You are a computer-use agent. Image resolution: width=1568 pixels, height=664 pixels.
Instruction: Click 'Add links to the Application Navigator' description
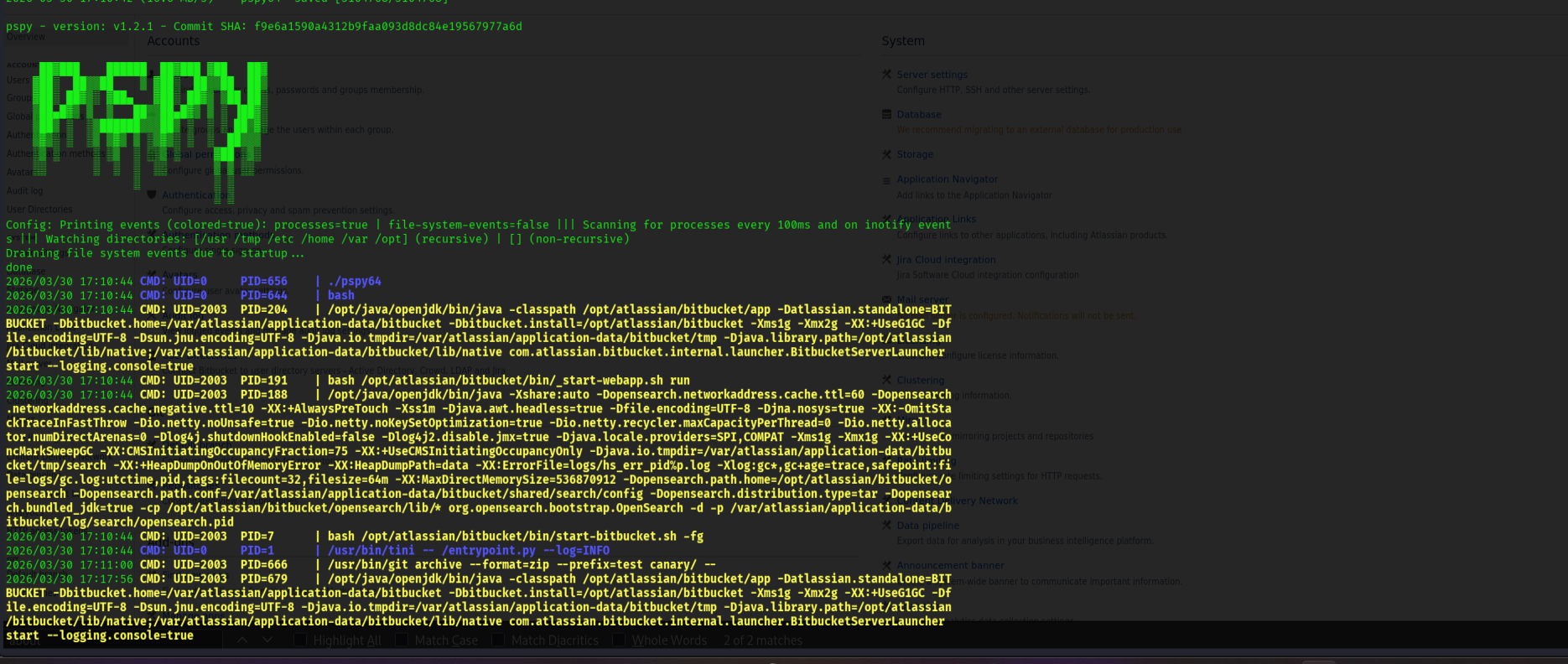coord(974,195)
